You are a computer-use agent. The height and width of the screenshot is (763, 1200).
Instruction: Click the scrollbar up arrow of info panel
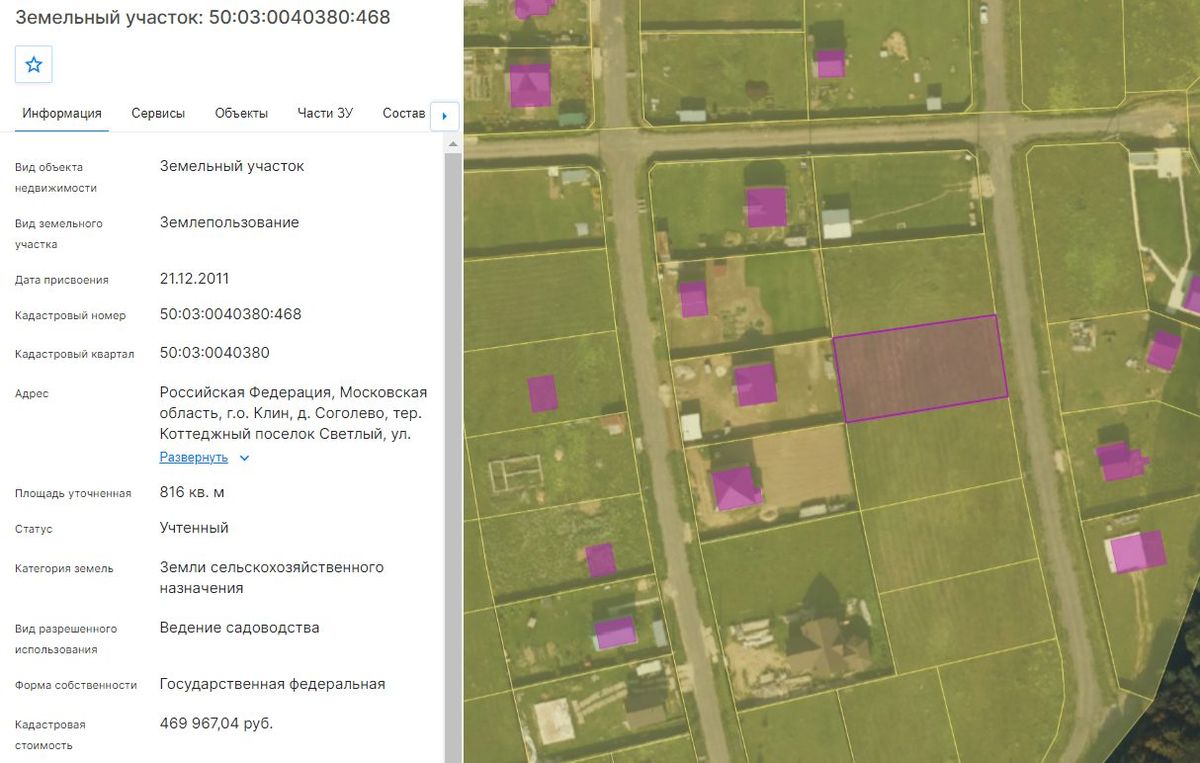(453, 145)
